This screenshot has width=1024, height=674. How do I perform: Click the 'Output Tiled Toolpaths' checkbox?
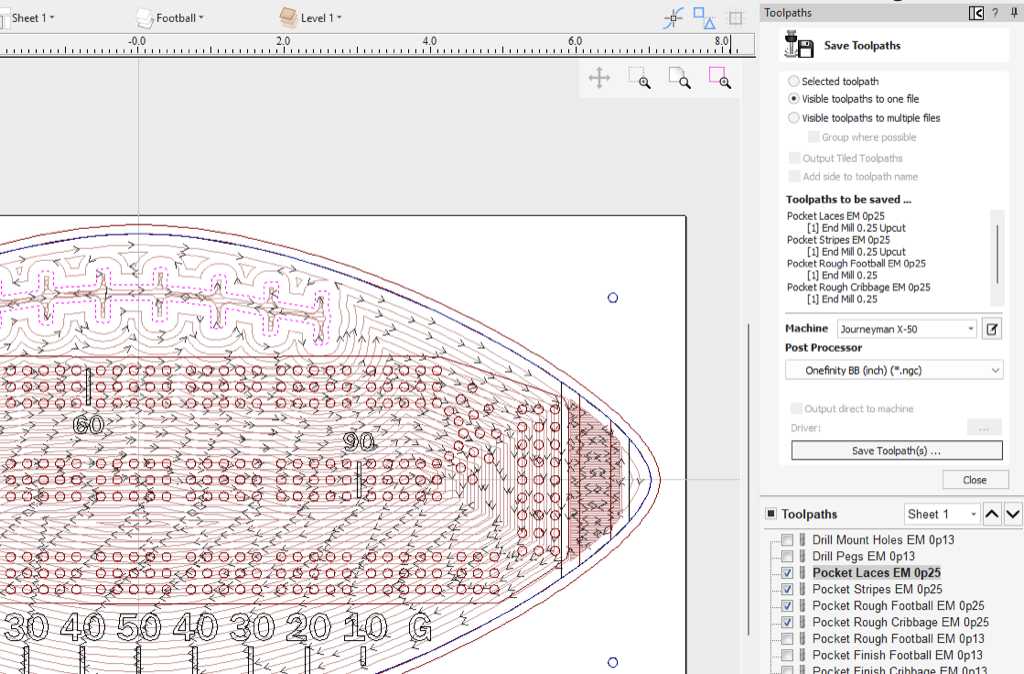(794, 158)
